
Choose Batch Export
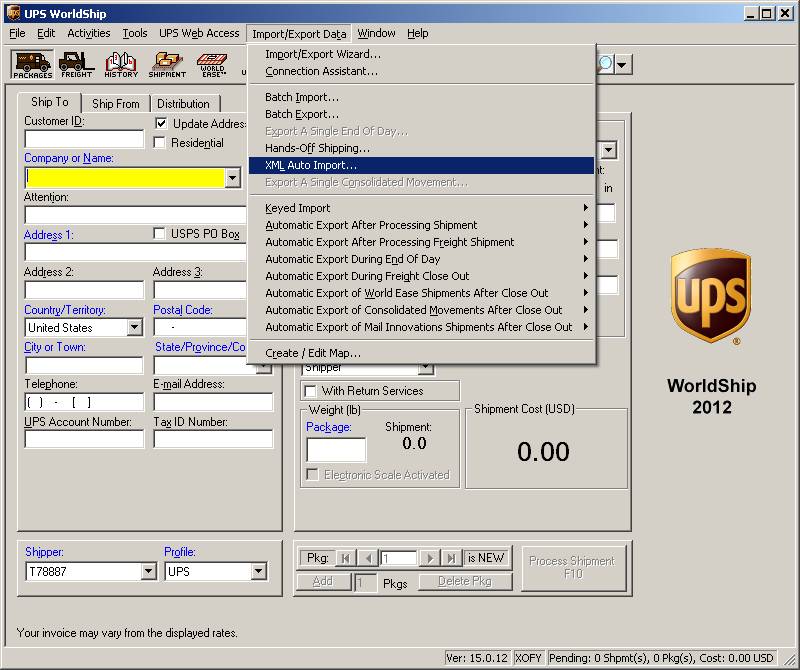[x=421, y=114]
